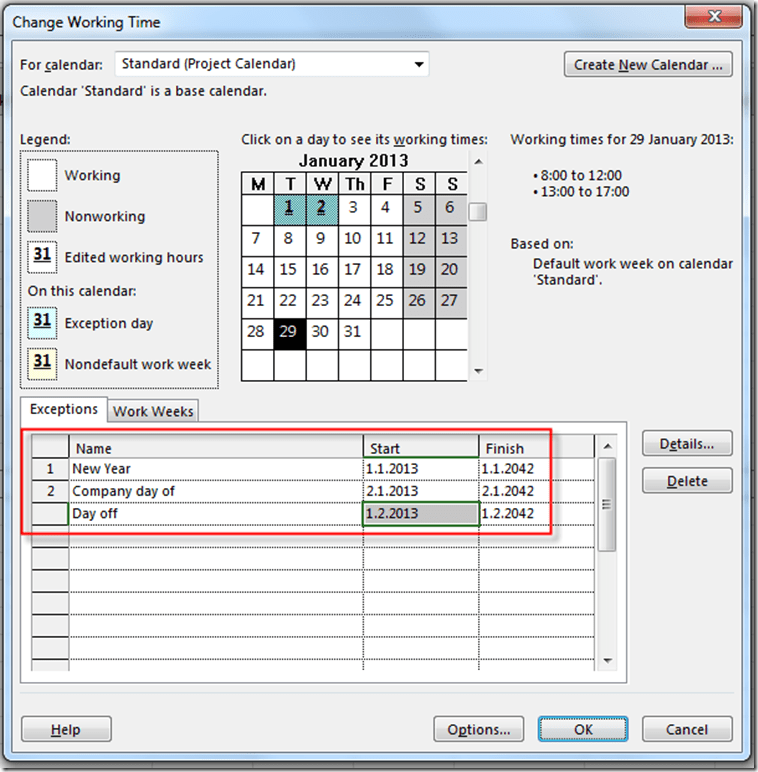The width and height of the screenshot is (758, 772).
Task: Open the Help button
Action: coord(66,729)
